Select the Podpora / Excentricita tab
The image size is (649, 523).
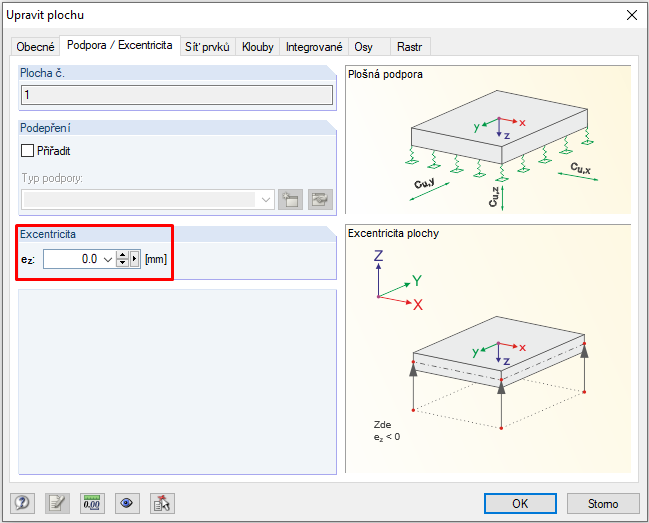pyautogui.click(x=120, y=45)
